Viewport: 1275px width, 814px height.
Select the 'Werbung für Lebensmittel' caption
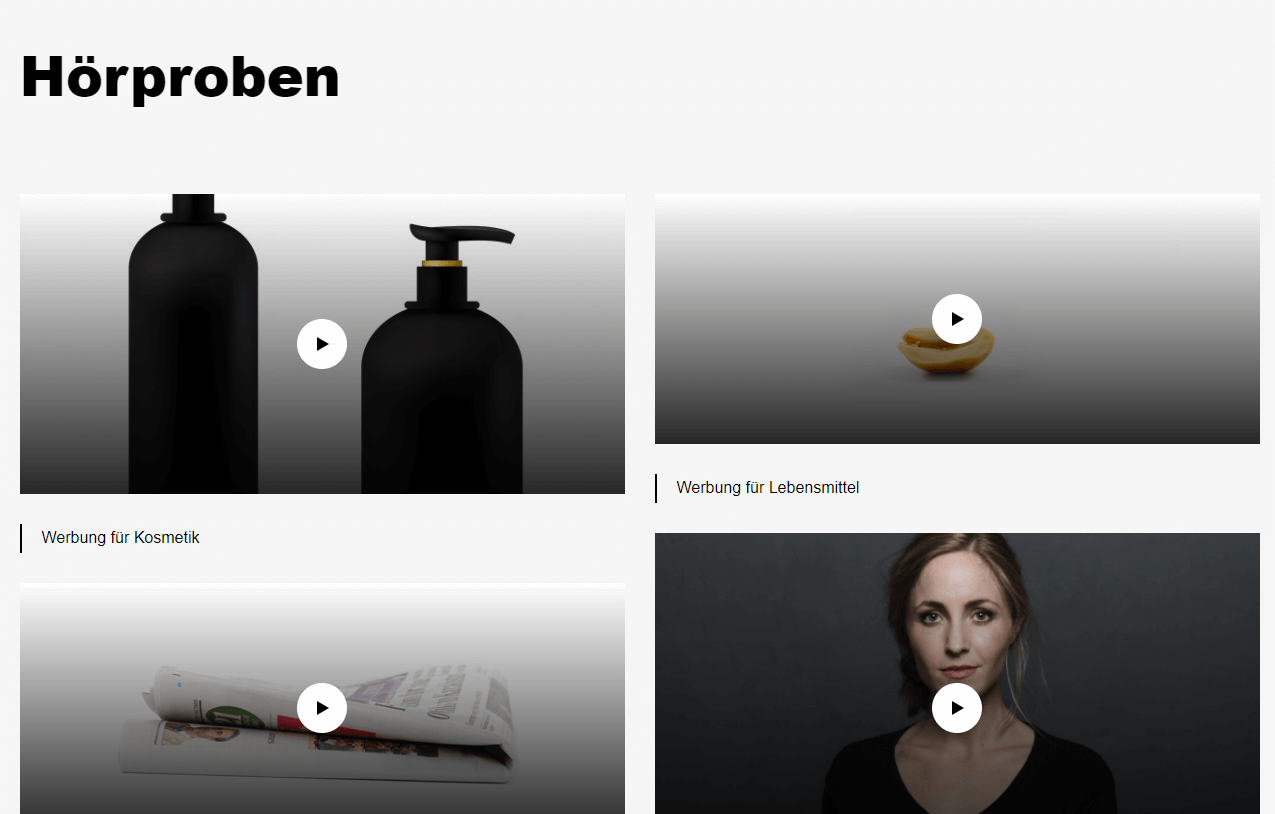click(x=767, y=488)
